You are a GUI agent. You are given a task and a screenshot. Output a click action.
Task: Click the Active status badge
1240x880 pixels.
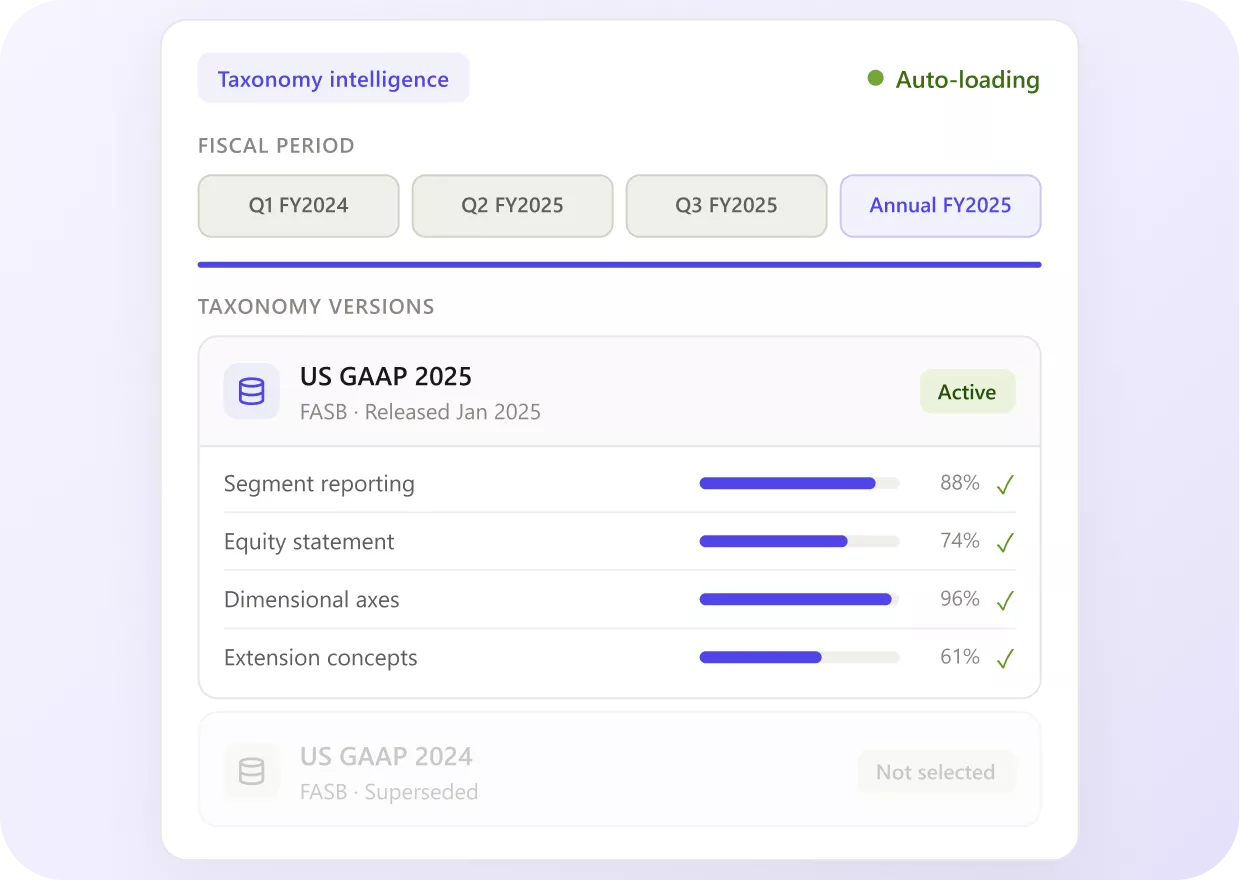pos(967,392)
